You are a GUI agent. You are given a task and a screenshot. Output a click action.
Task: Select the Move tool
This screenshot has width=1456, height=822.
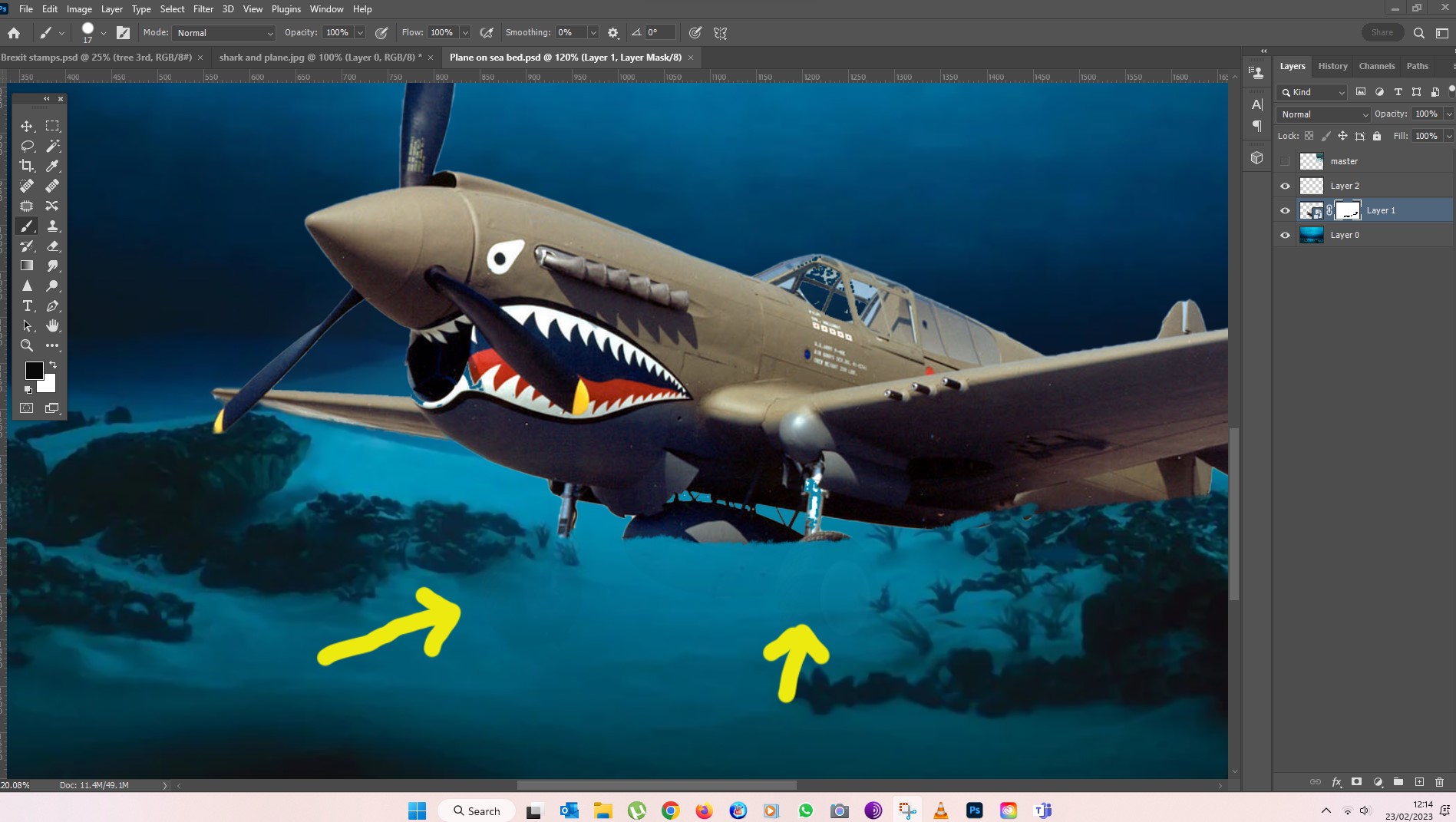(27, 126)
